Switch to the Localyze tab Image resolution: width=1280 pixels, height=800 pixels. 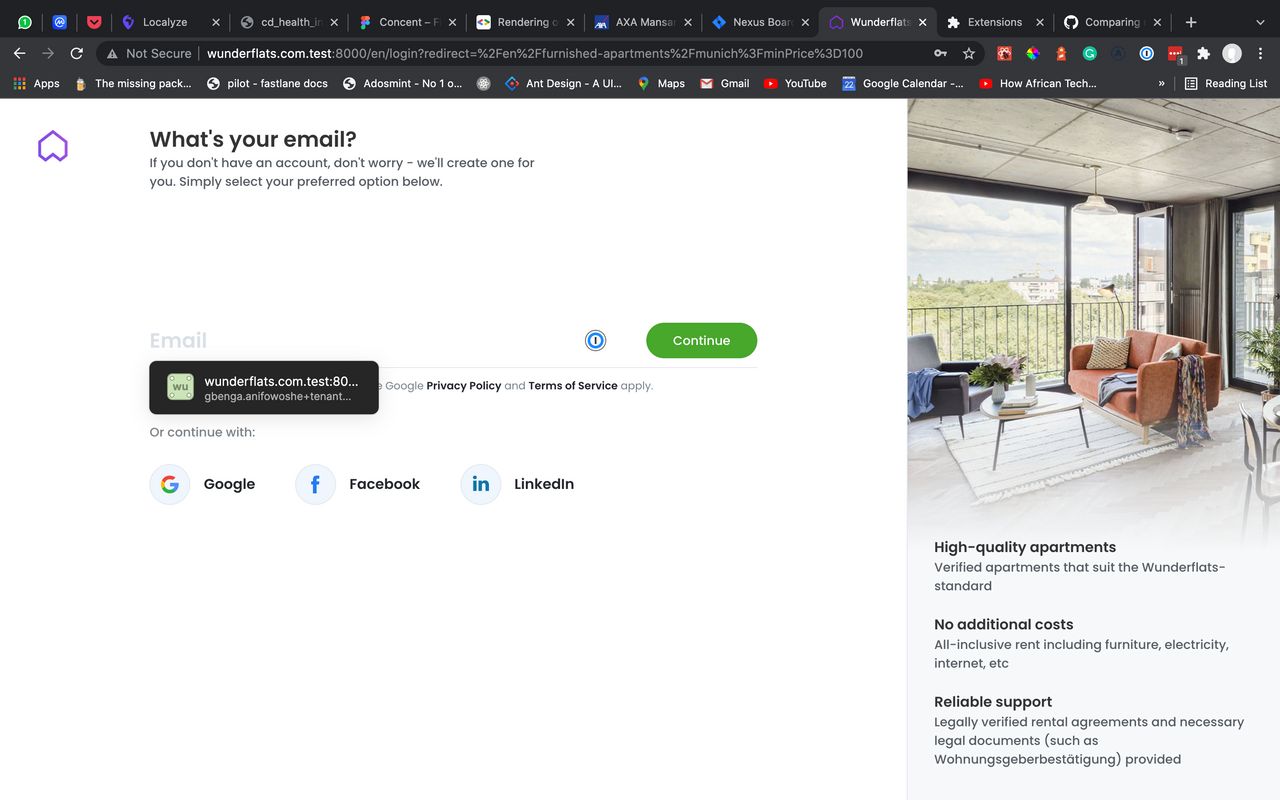170,22
